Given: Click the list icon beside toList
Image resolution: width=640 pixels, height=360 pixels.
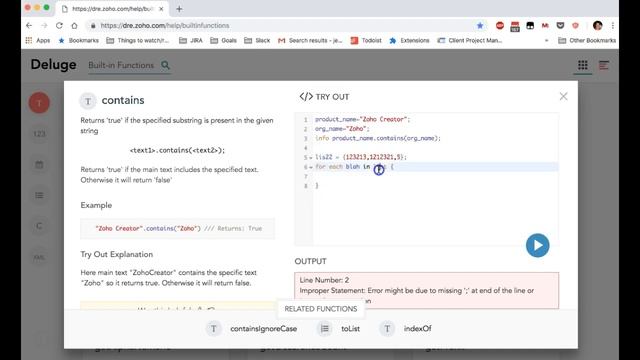Looking at the screenshot, I should click(x=324, y=329).
